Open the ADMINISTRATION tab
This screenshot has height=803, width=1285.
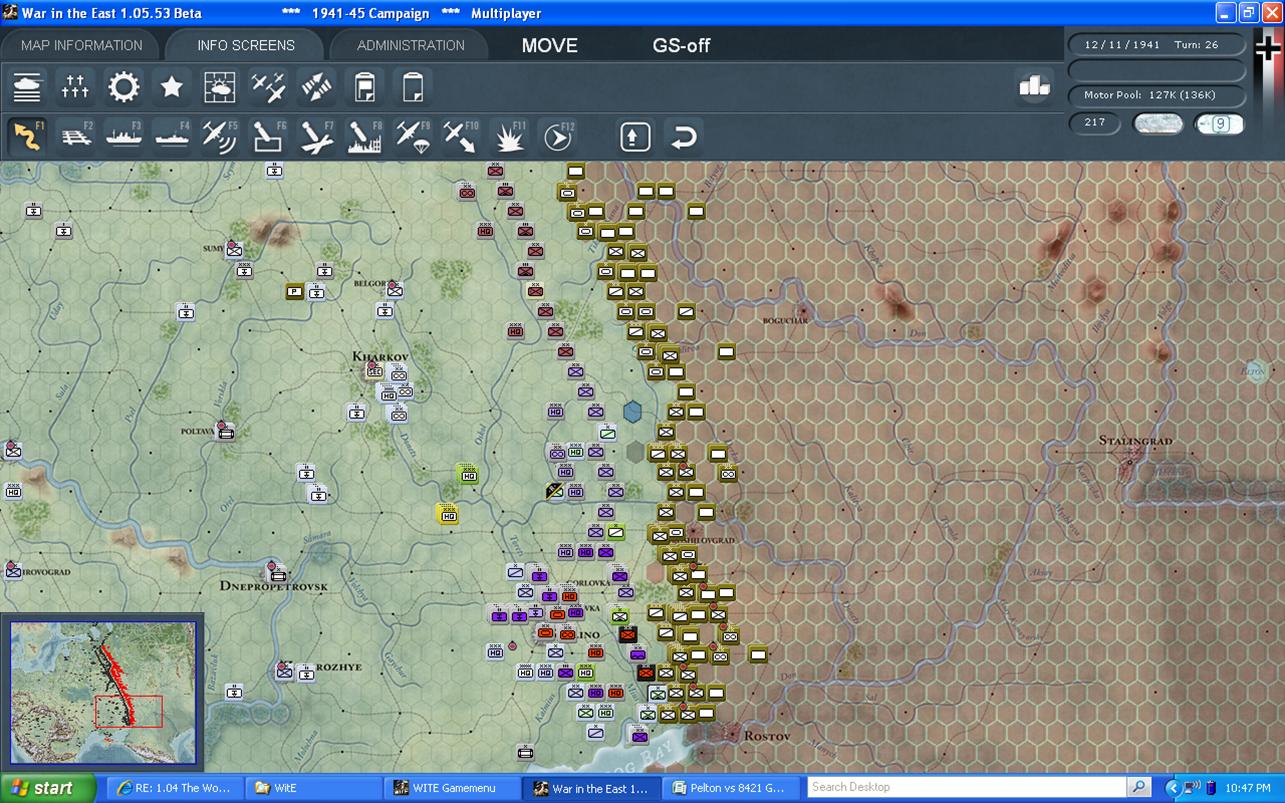410,45
